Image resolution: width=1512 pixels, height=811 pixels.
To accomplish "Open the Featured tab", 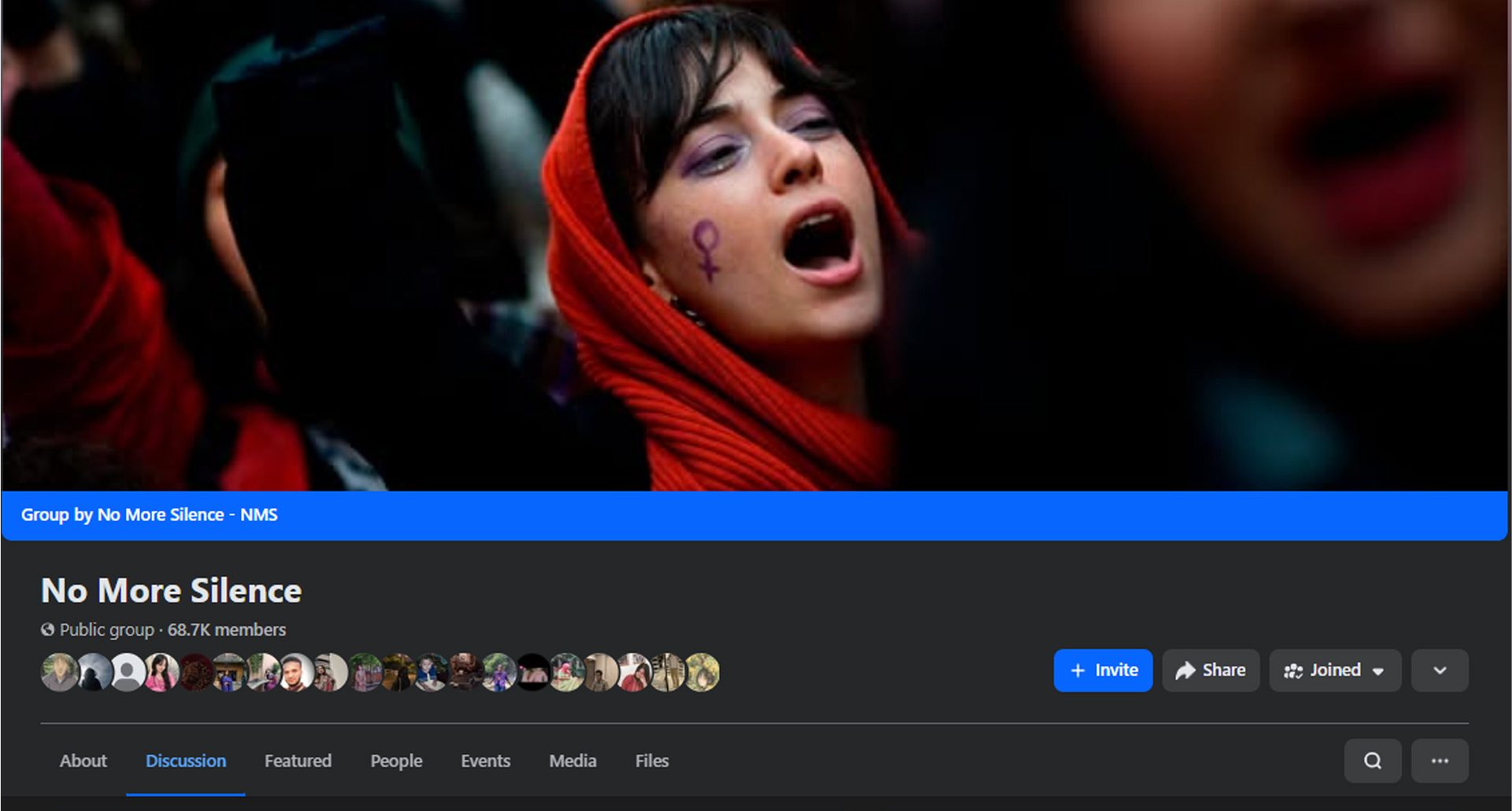I will (298, 761).
